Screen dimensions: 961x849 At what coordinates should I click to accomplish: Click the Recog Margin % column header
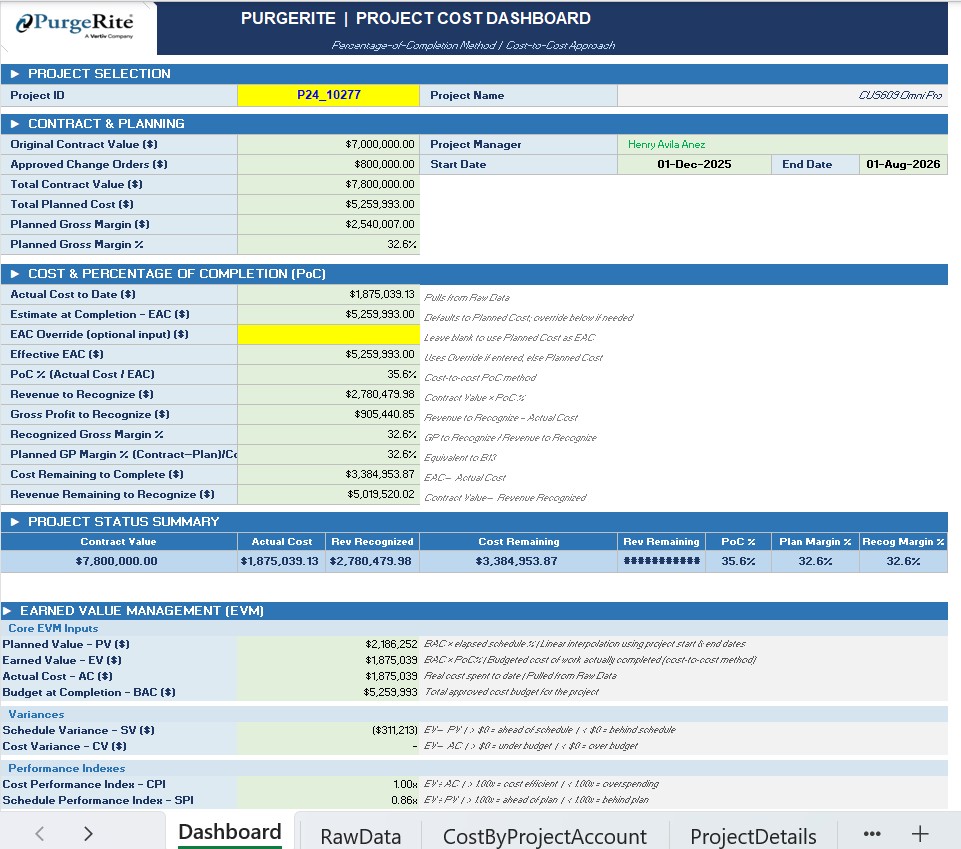click(x=903, y=541)
